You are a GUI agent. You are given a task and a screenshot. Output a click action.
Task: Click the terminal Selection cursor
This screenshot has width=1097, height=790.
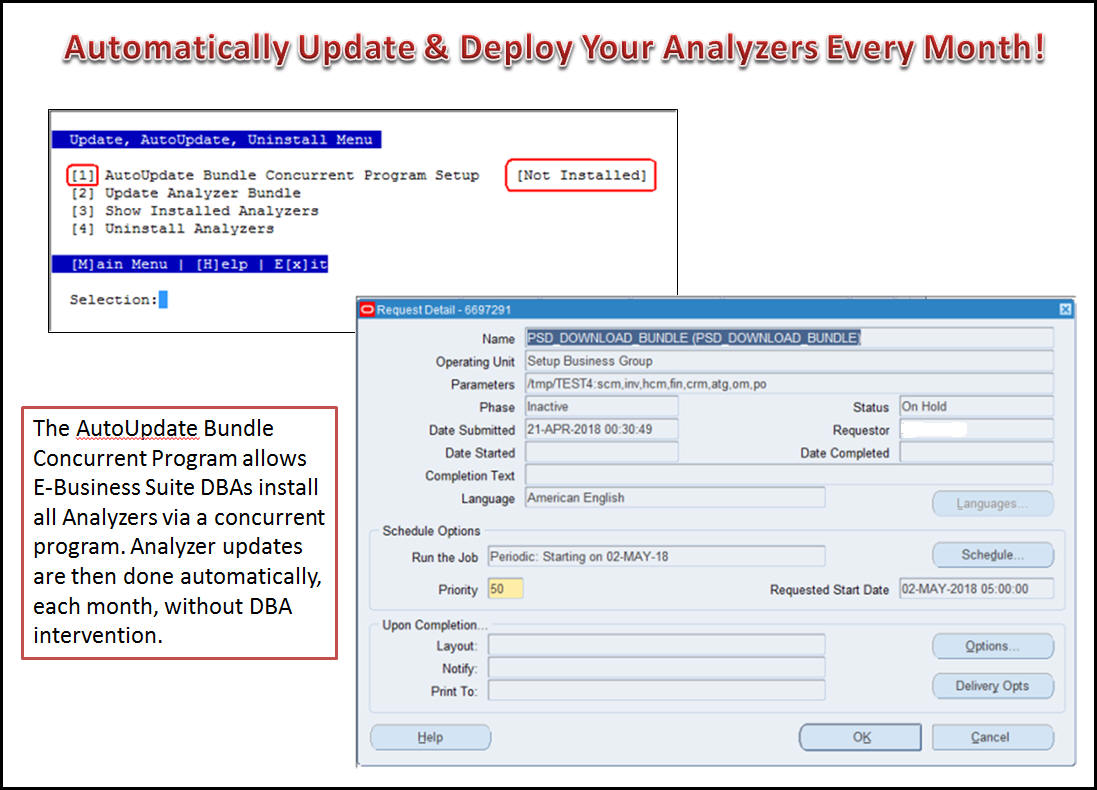click(x=163, y=299)
